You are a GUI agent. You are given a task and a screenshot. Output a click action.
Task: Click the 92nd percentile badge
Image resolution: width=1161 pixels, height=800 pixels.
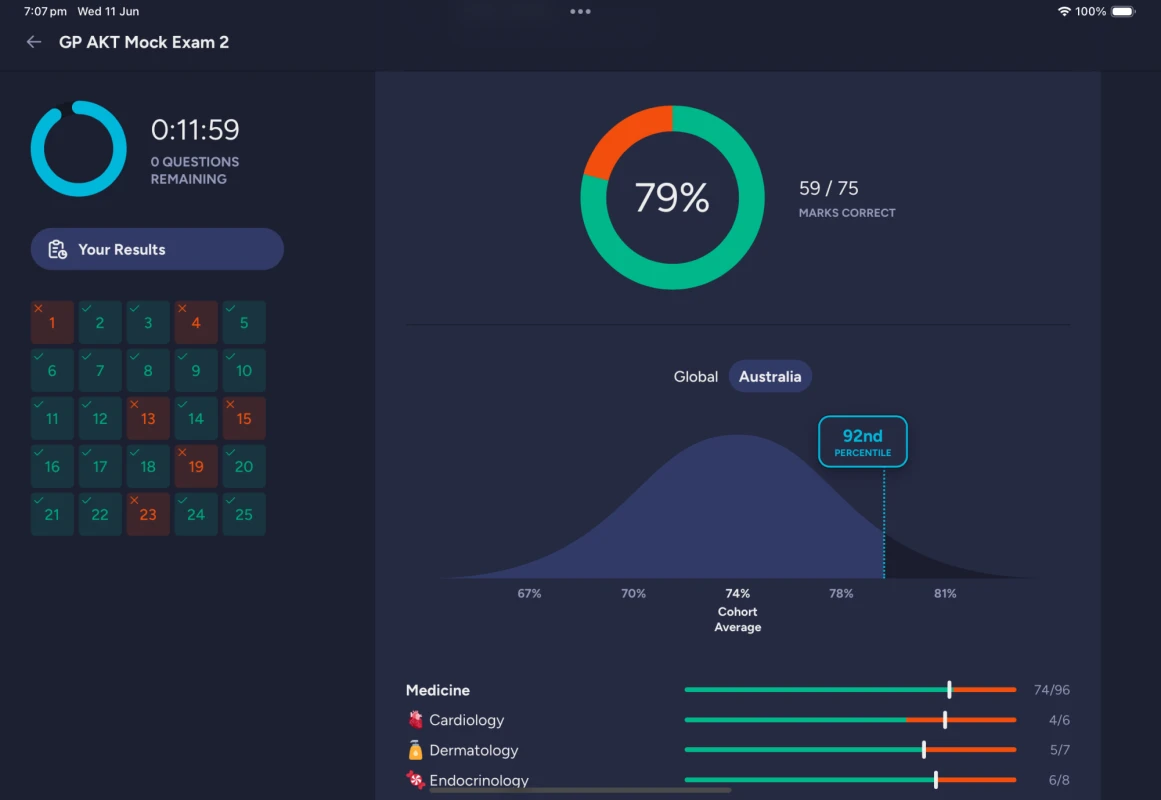click(x=862, y=442)
